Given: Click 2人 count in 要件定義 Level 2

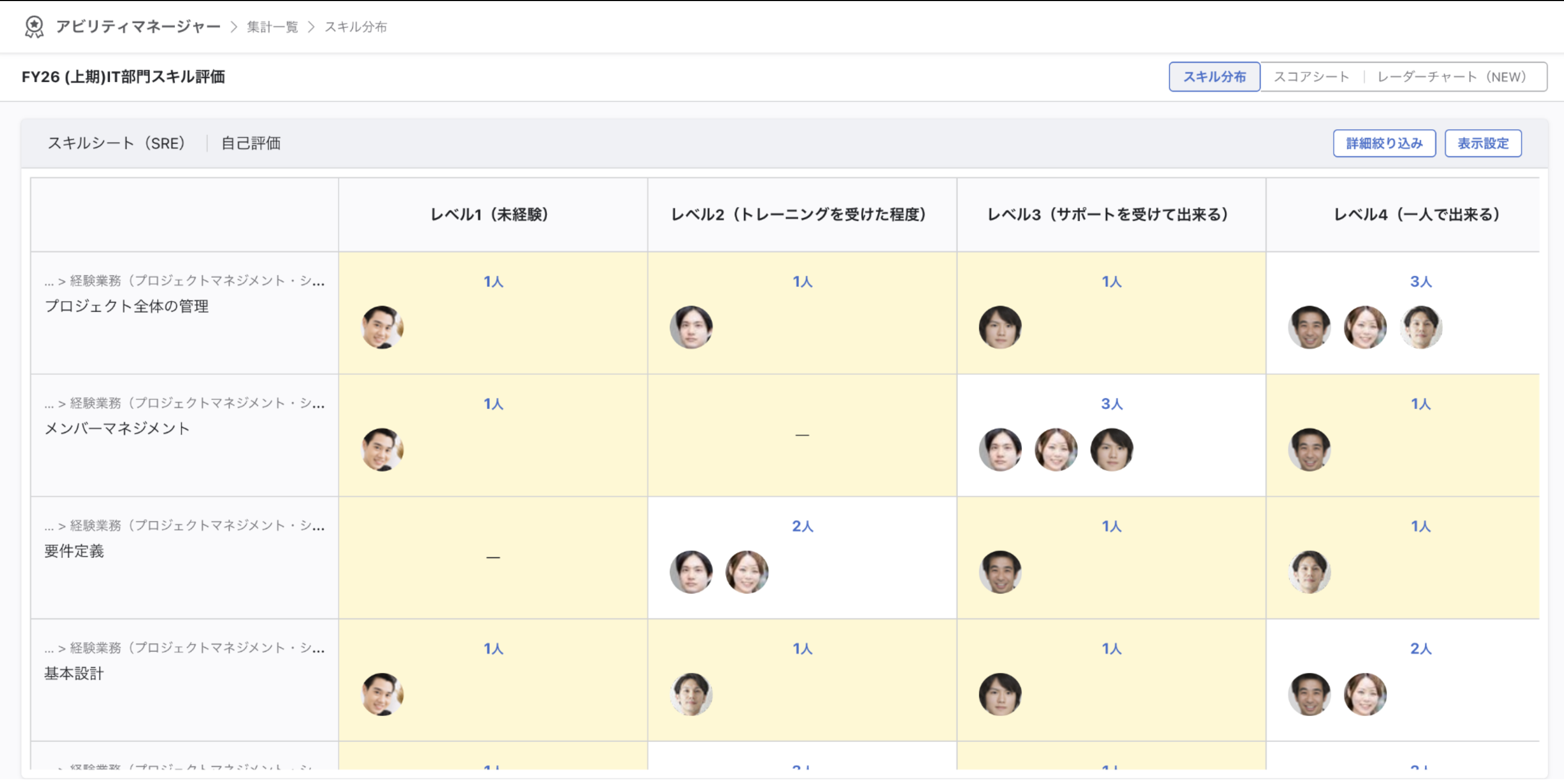Looking at the screenshot, I should 802,526.
